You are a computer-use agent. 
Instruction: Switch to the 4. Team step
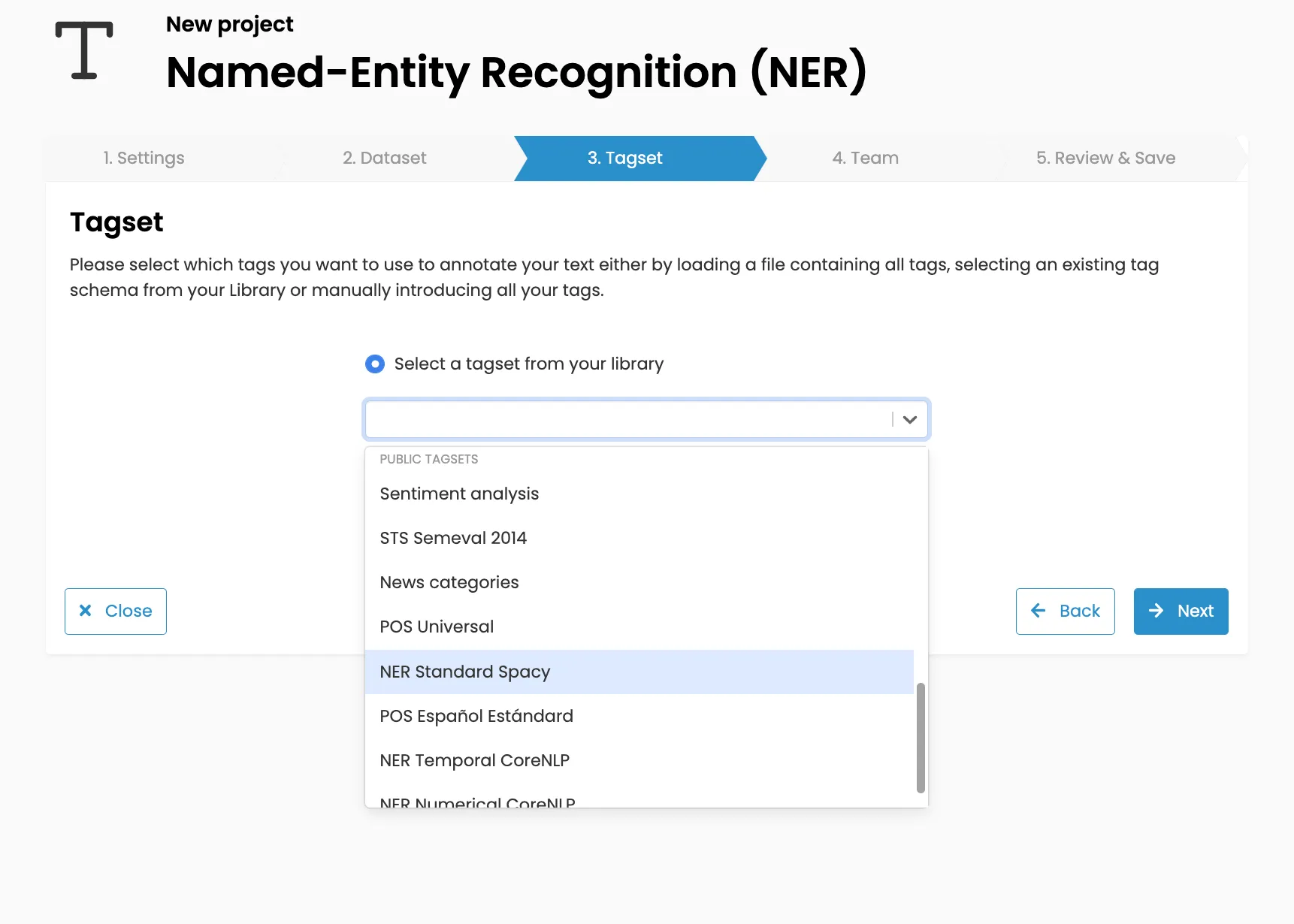coord(865,158)
